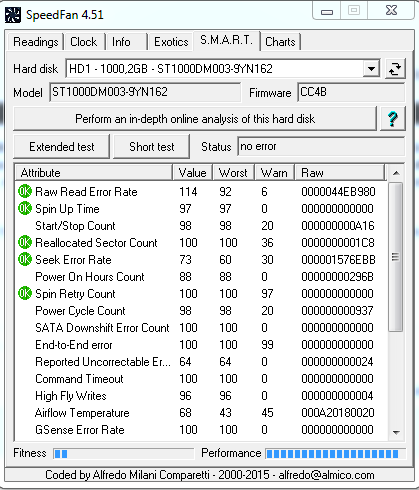Click OK icon next to Spin Up Time

tap(25, 208)
